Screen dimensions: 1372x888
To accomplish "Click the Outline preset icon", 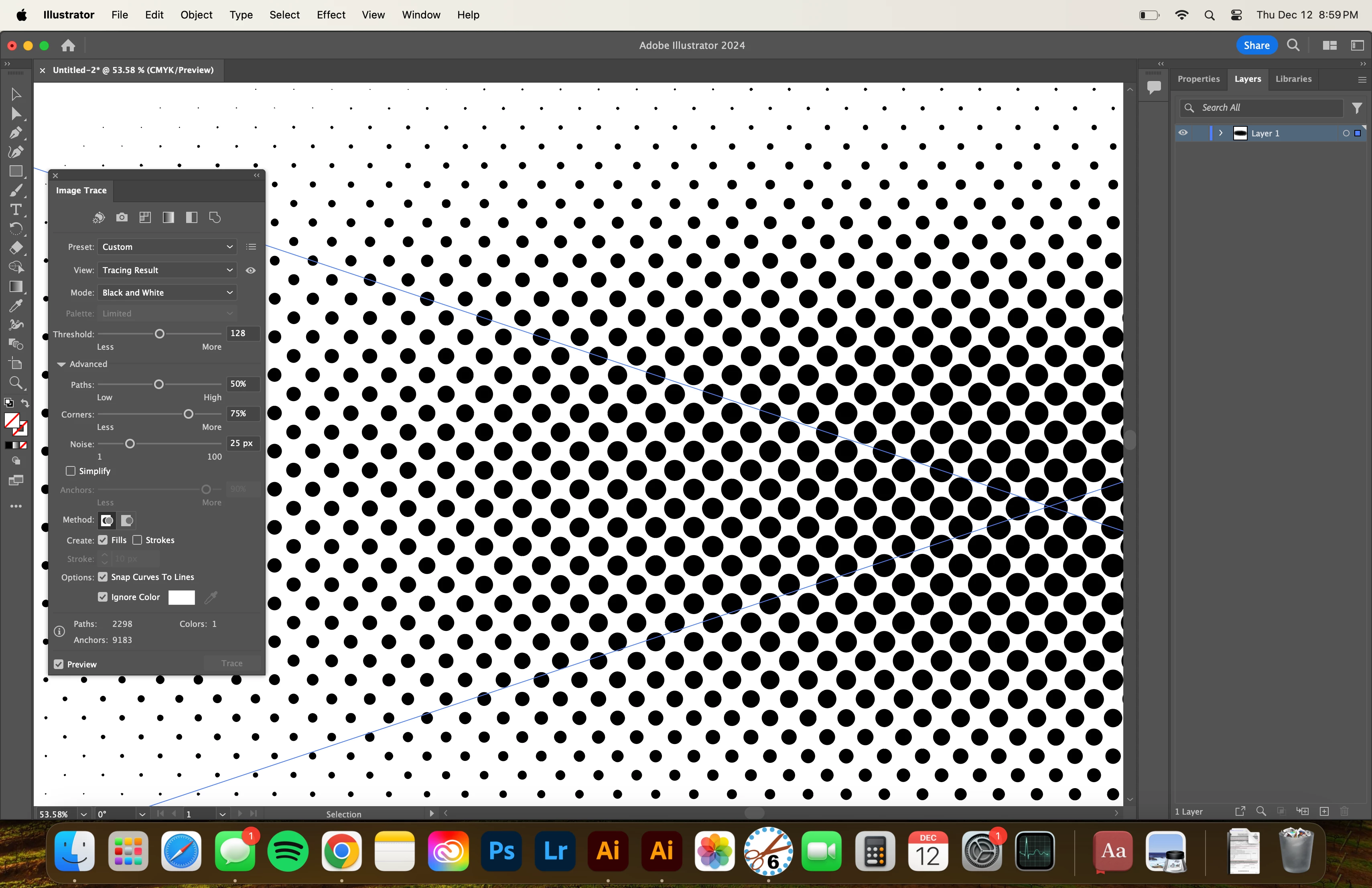I will click(215, 217).
